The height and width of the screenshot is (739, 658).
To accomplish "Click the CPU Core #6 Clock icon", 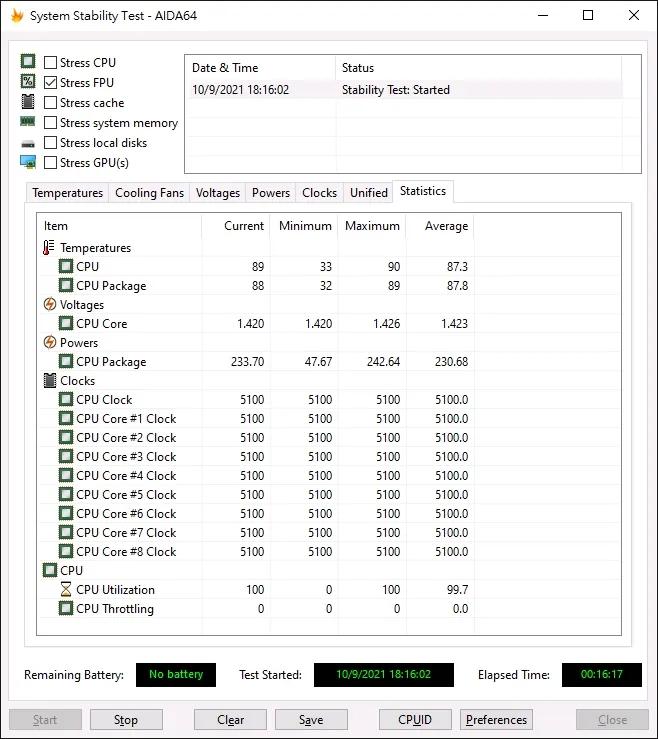I will [66, 513].
